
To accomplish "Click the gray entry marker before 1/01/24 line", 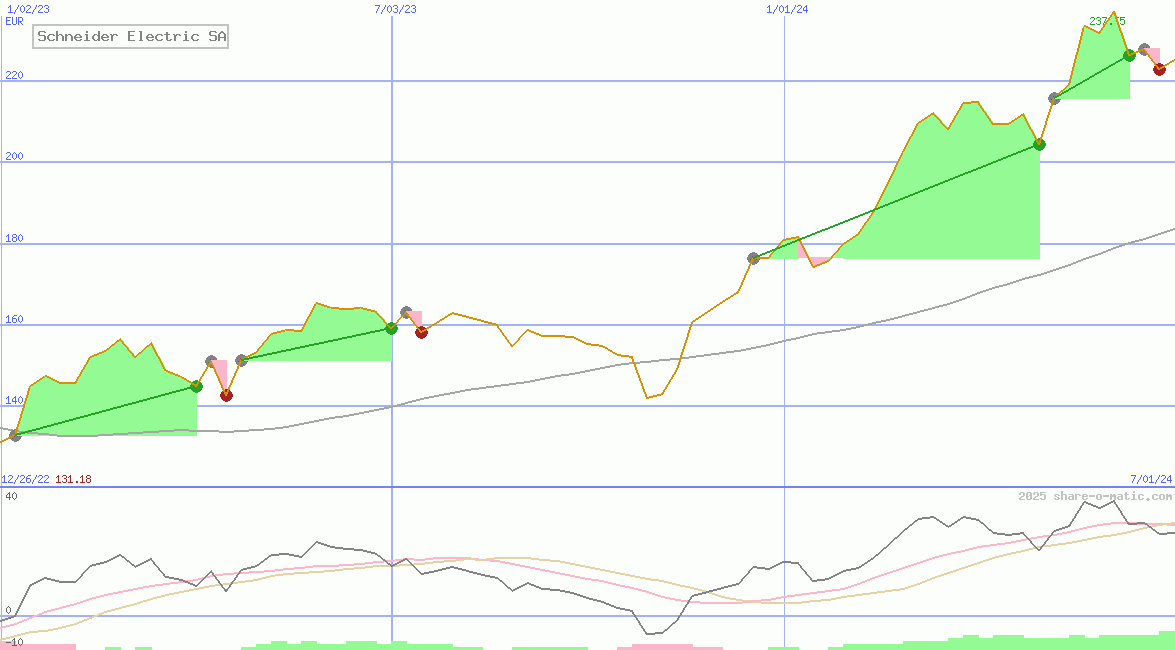I will pos(753,258).
